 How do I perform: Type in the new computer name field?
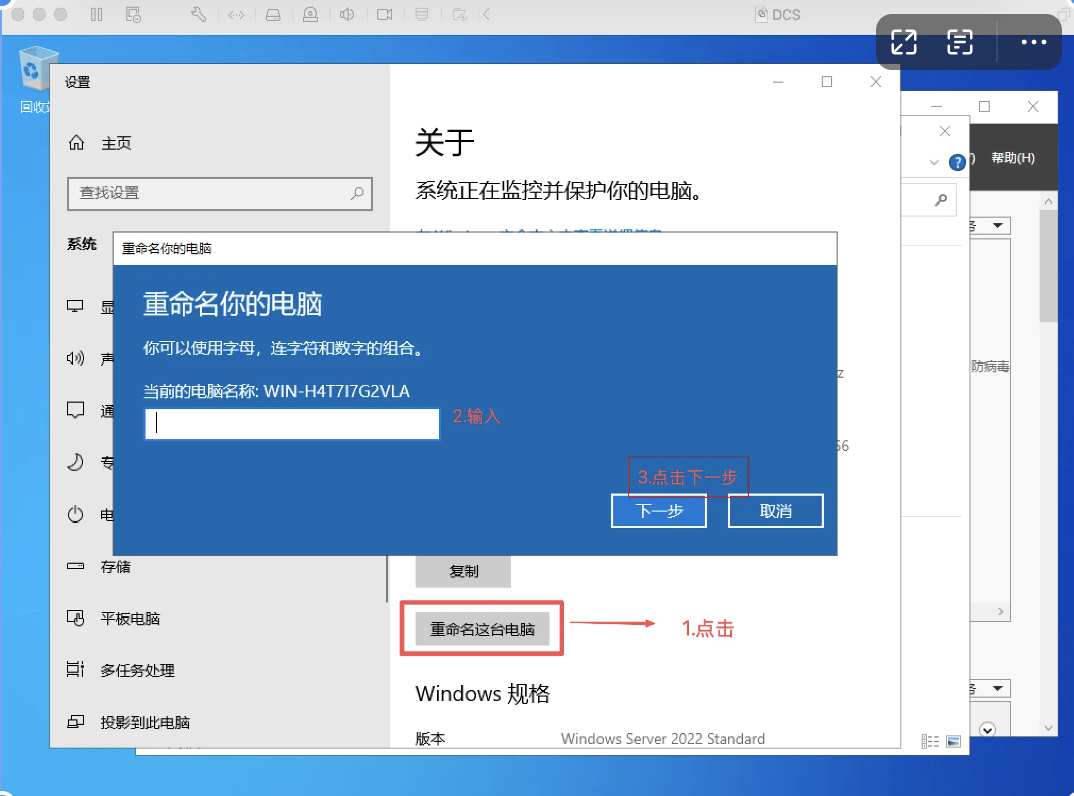tap(292, 424)
